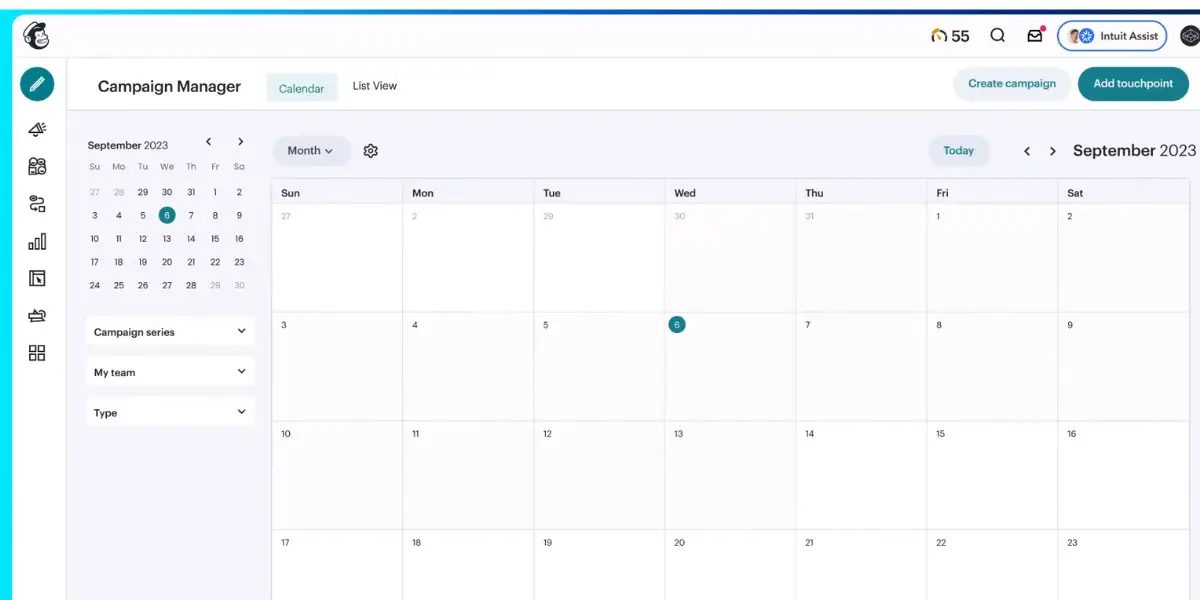Open calendar settings gear icon

pos(371,151)
